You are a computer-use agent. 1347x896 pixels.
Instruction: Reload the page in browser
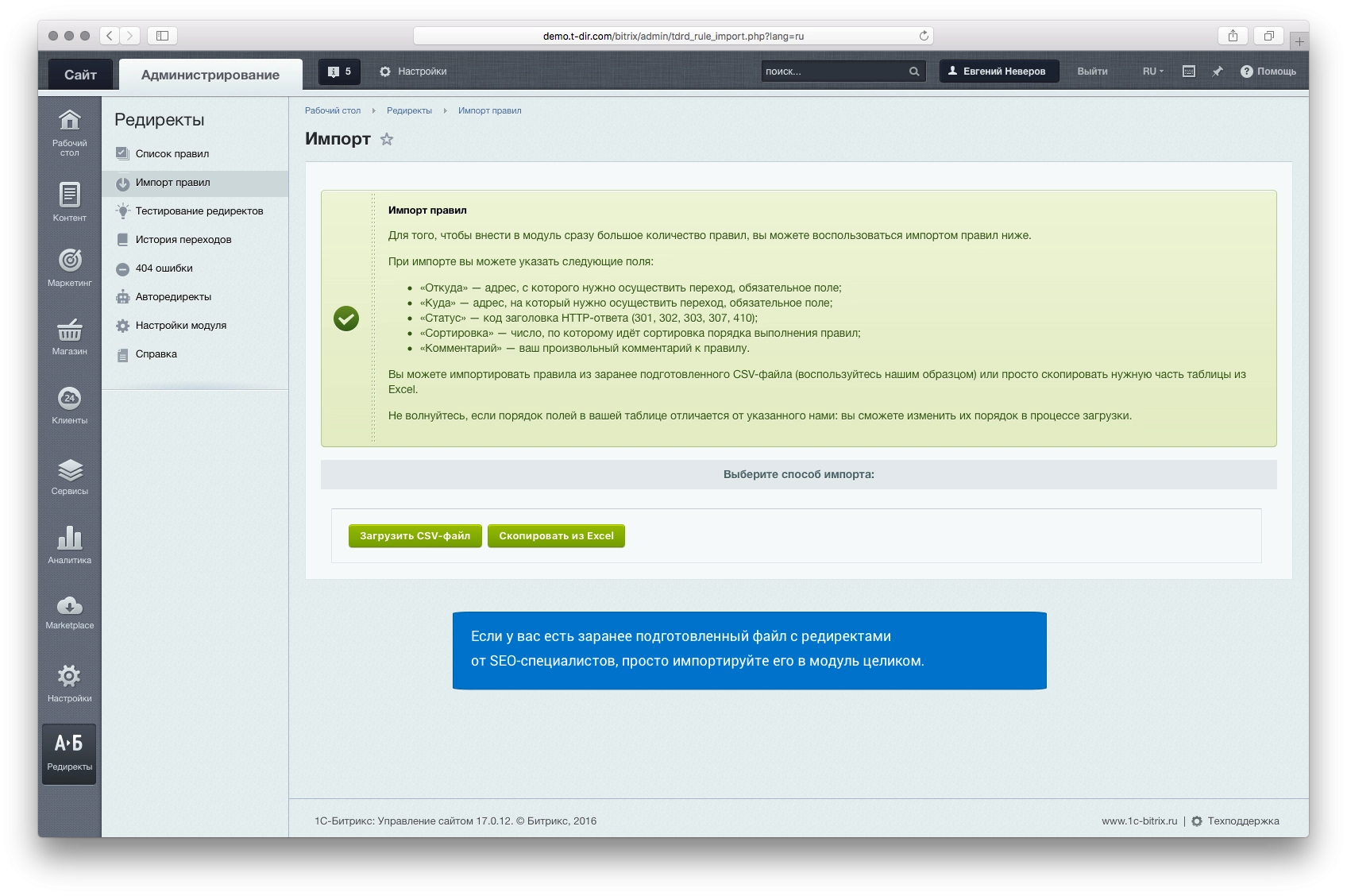click(x=924, y=36)
